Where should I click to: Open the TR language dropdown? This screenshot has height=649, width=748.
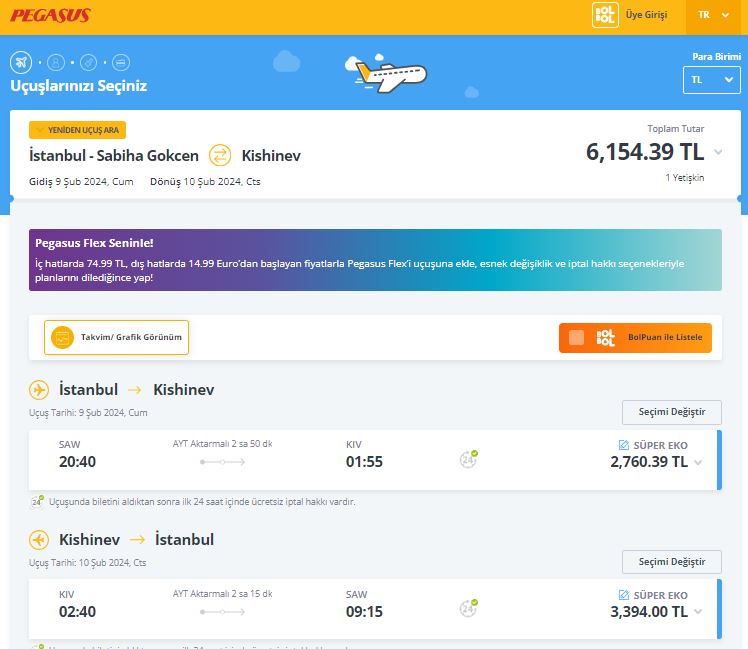(714, 15)
